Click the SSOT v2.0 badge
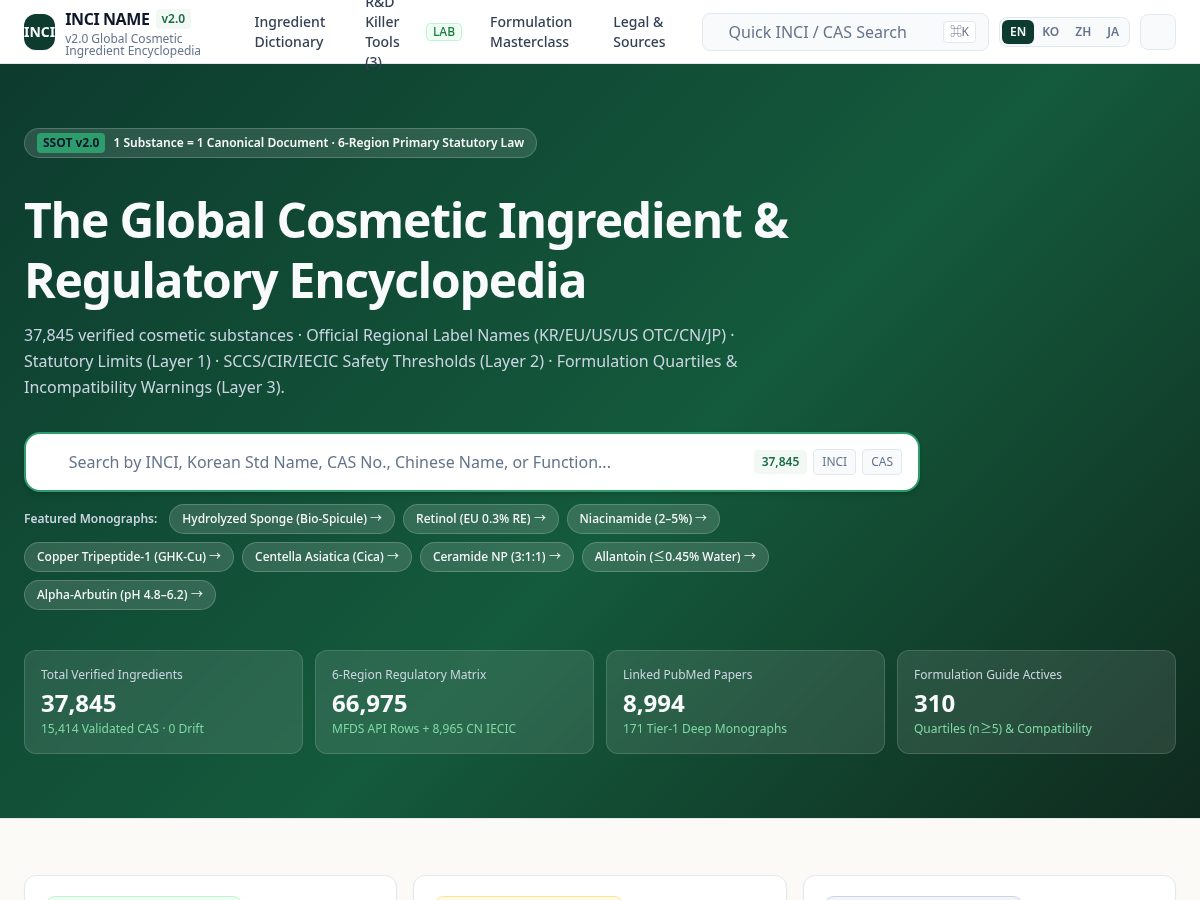This screenshot has width=1200, height=900. [x=71, y=143]
